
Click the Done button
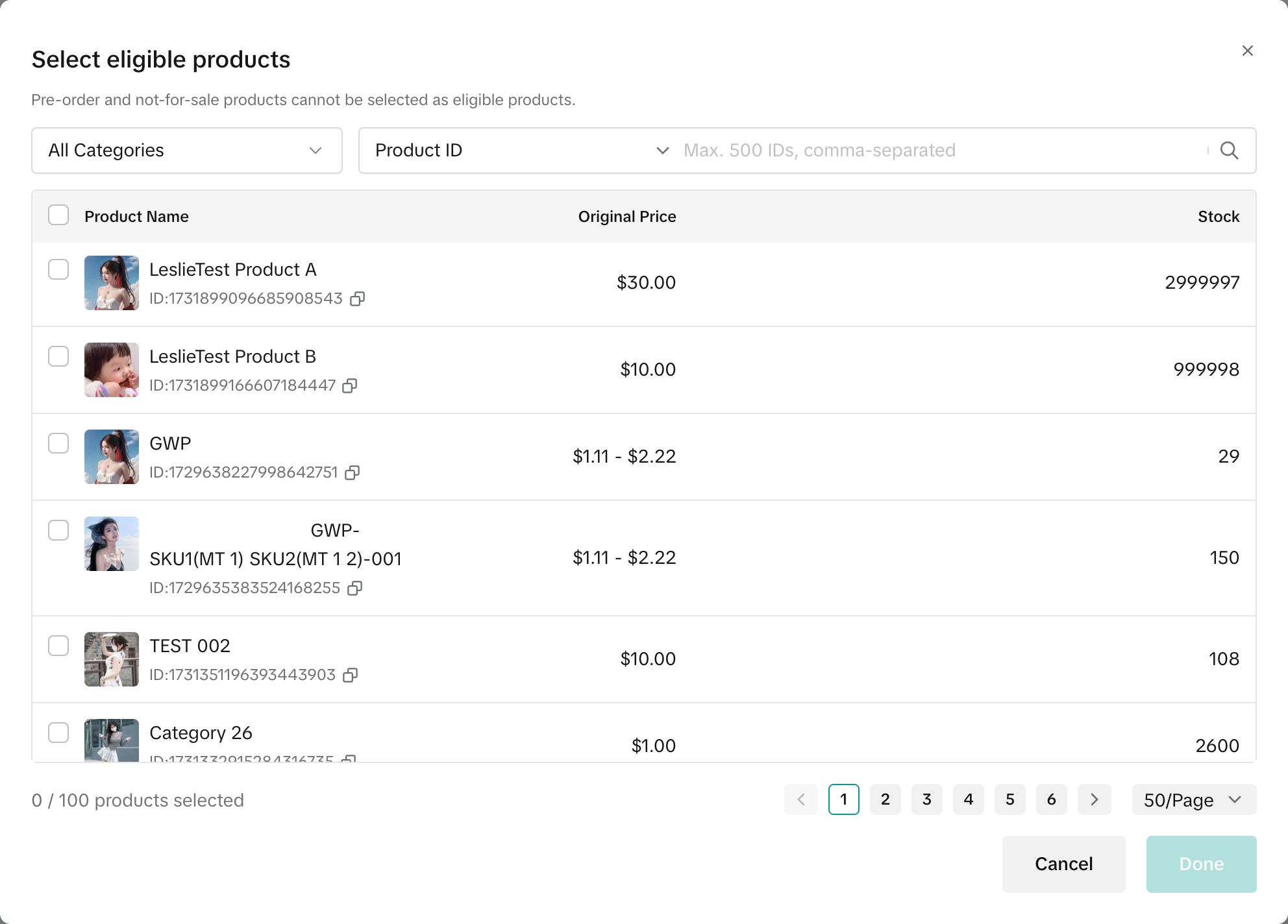tap(1200, 864)
